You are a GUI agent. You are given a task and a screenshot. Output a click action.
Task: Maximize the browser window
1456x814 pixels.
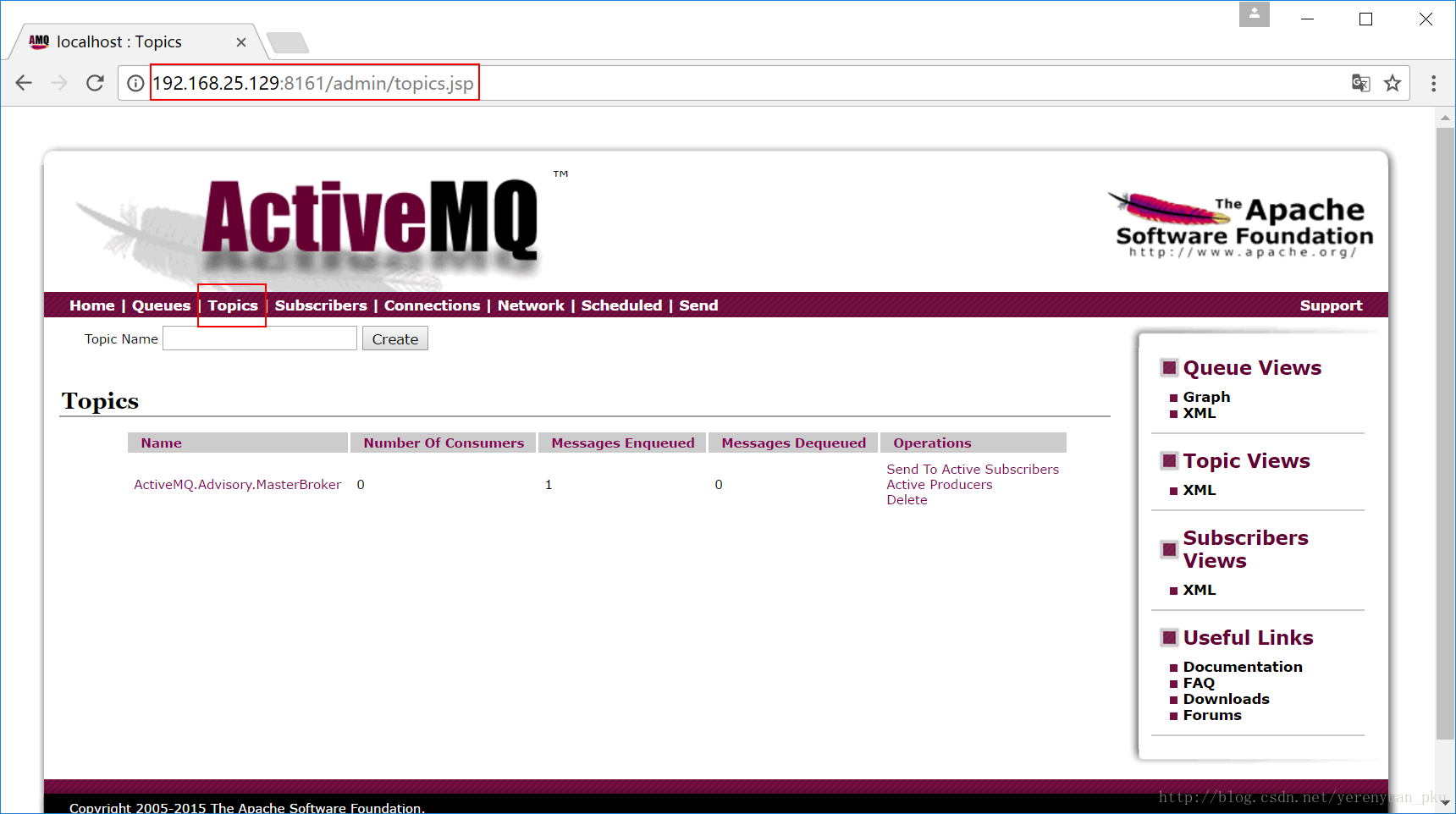coord(1365,19)
